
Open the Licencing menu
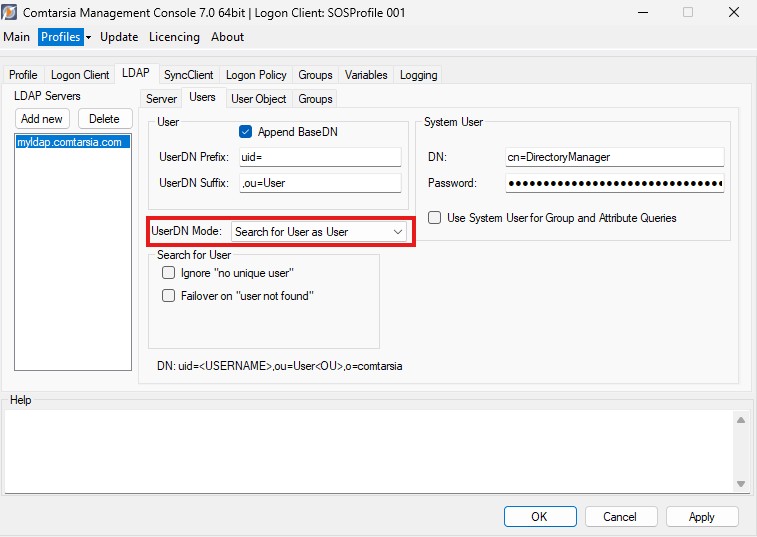174,37
